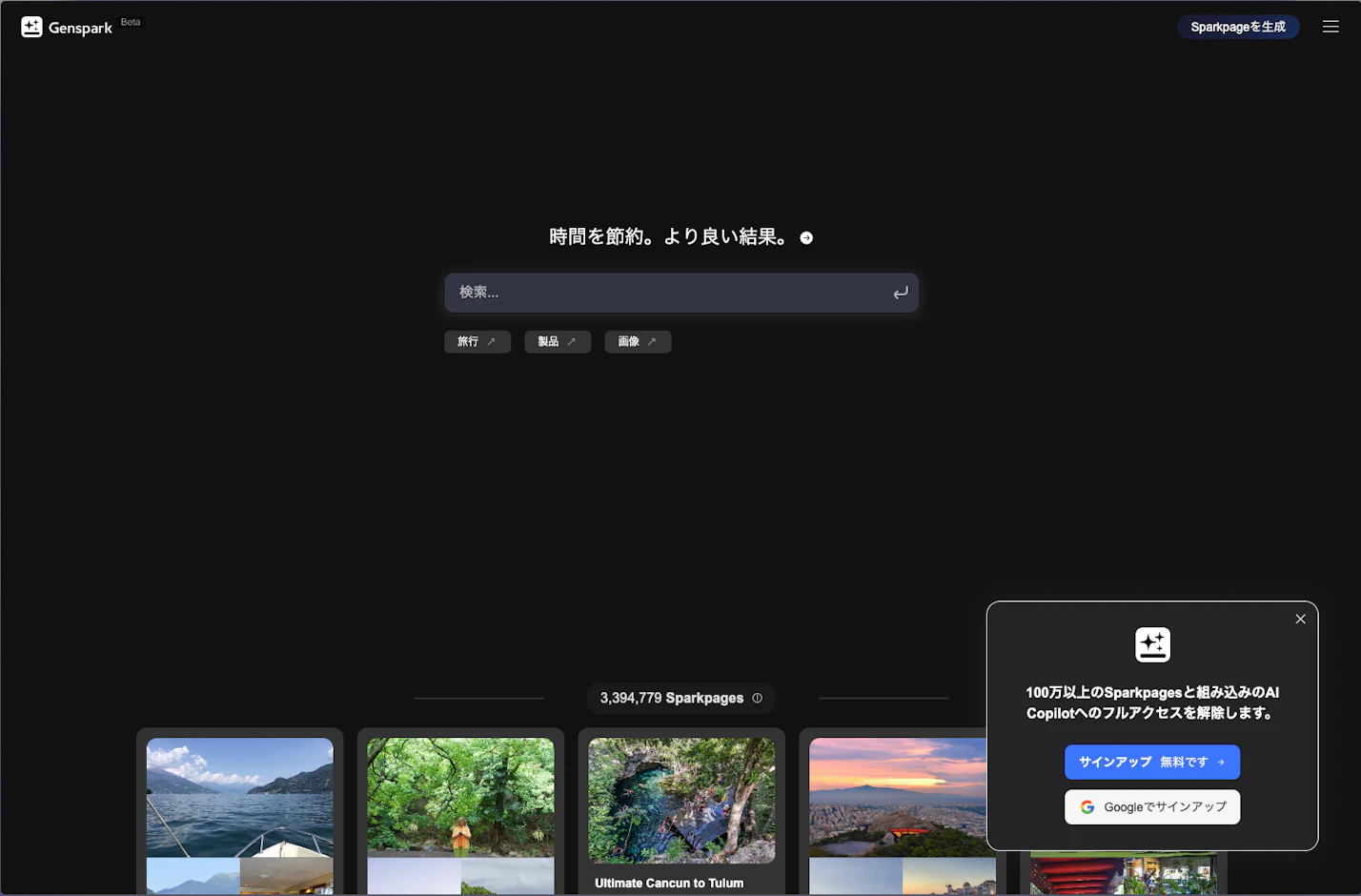Click the Google G icon in signup button
The width and height of the screenshot is (1361, 896).
(1087, 806)
